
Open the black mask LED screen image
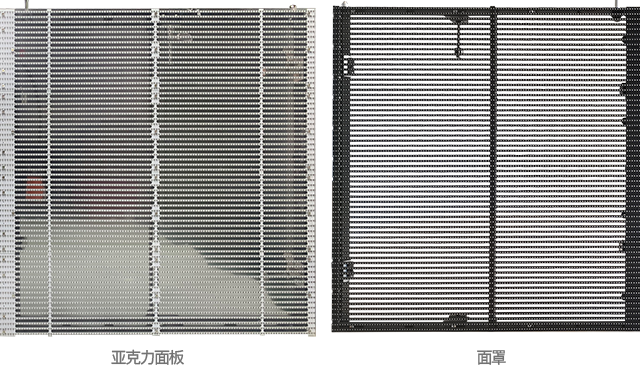click(x=486, y=168)
